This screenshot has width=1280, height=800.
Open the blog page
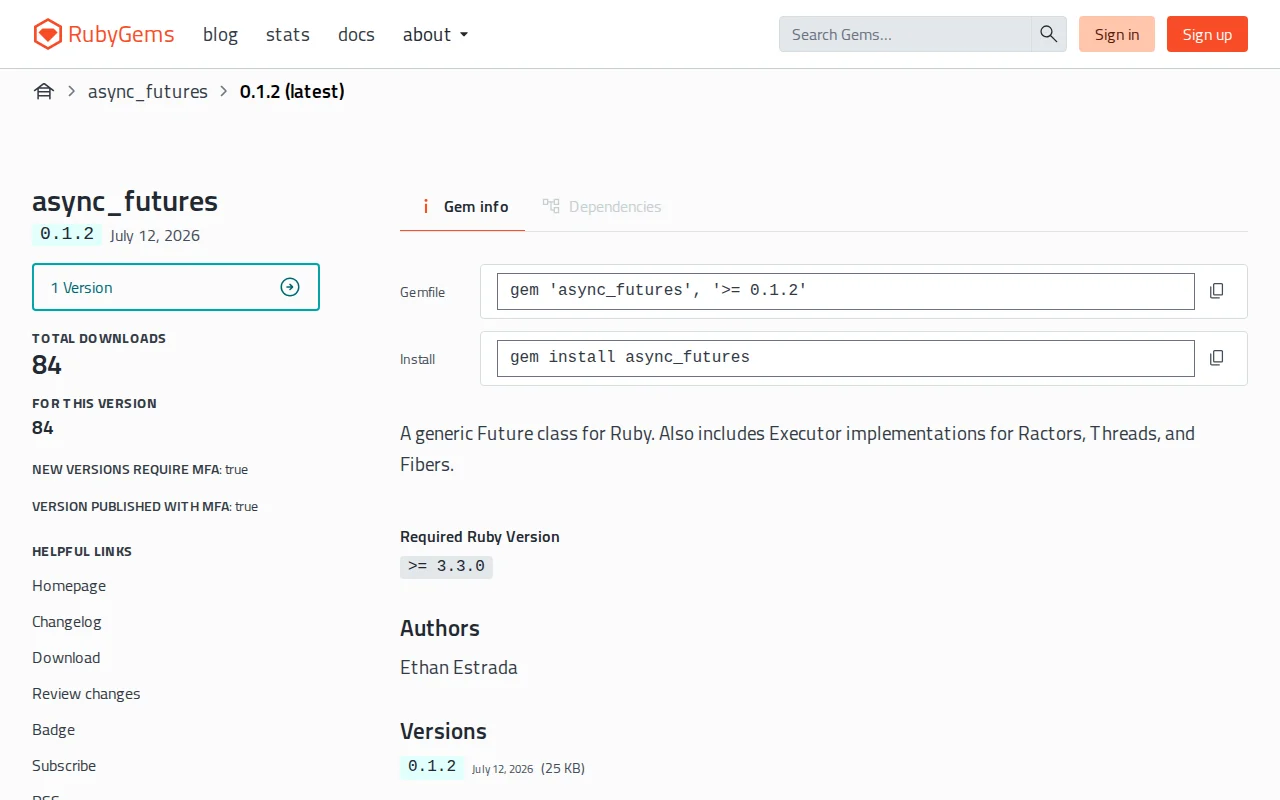click(x=220, y=34)
